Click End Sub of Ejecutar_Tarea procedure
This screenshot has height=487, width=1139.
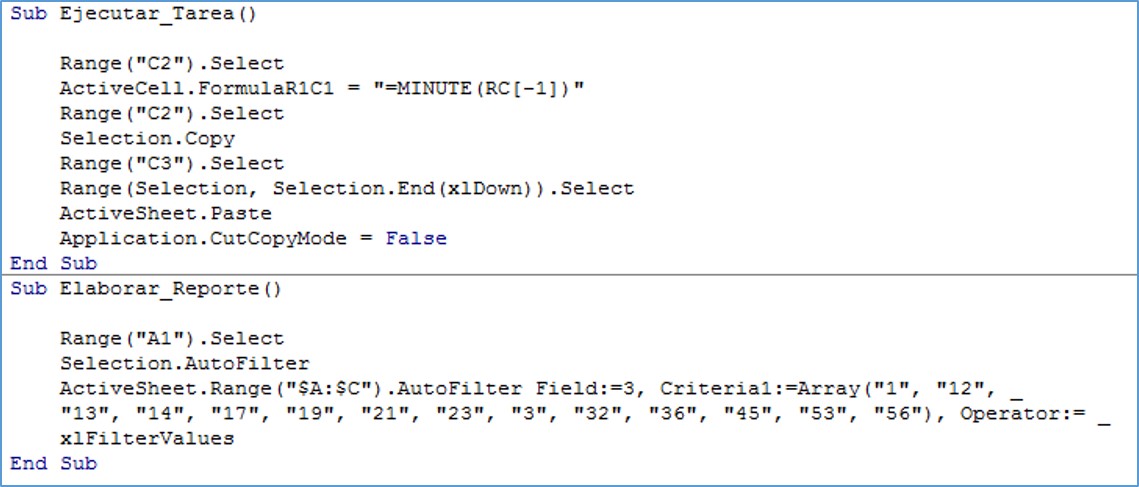pyautogui.click(x=54, y=264)
